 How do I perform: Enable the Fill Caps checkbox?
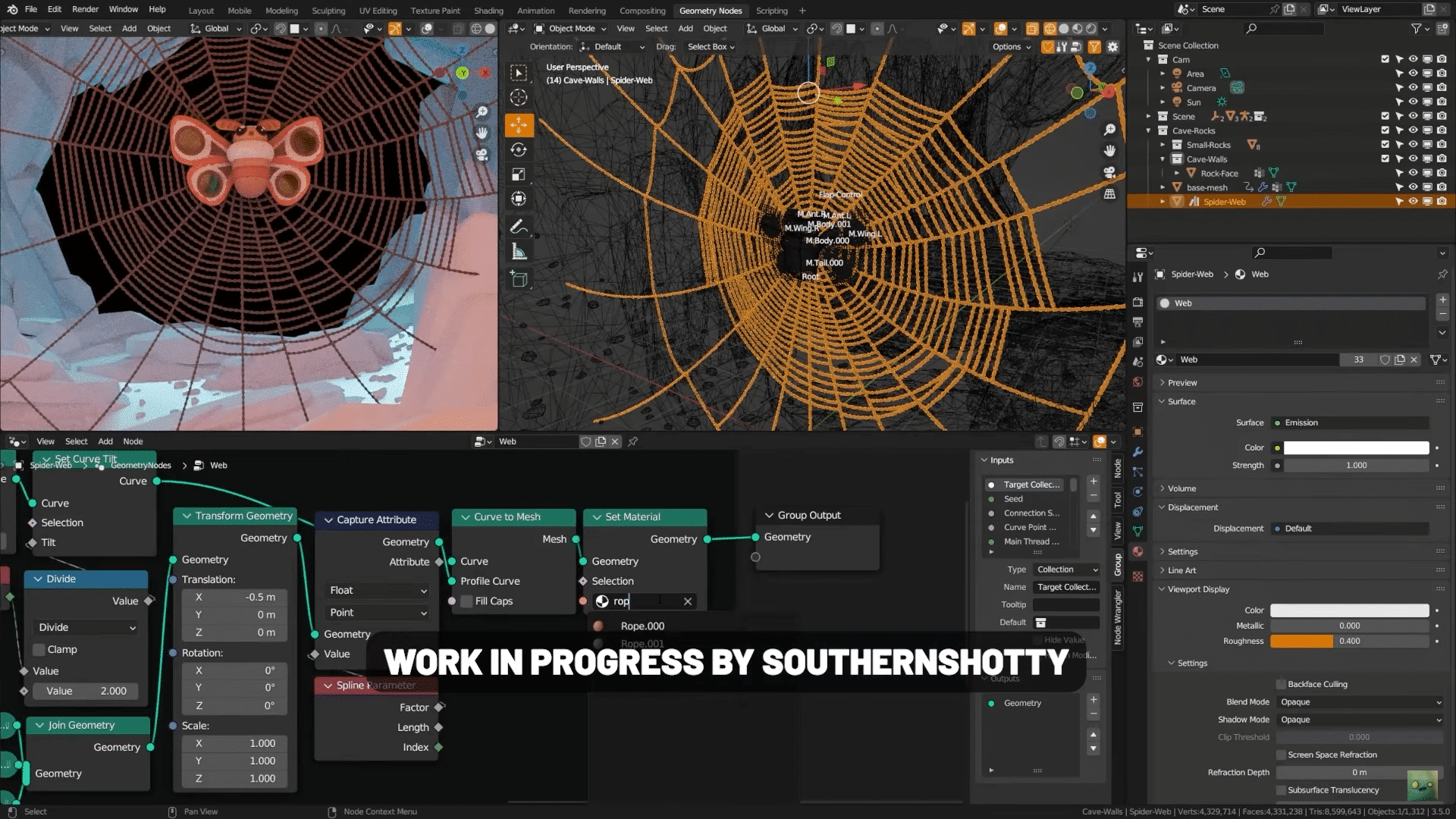click(x=467, y=601)
